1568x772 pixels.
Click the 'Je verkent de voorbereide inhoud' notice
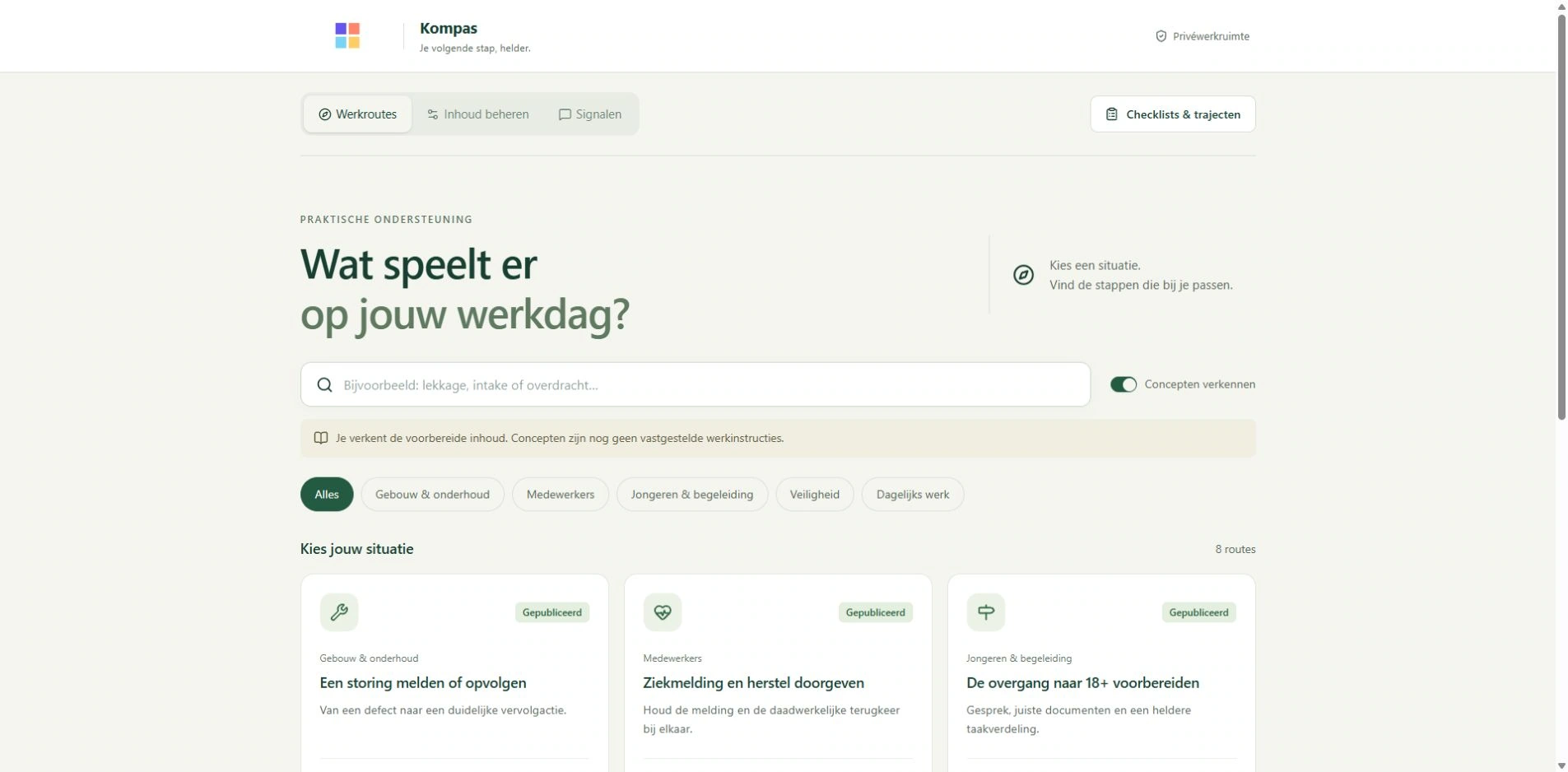[x=778, y=438]
